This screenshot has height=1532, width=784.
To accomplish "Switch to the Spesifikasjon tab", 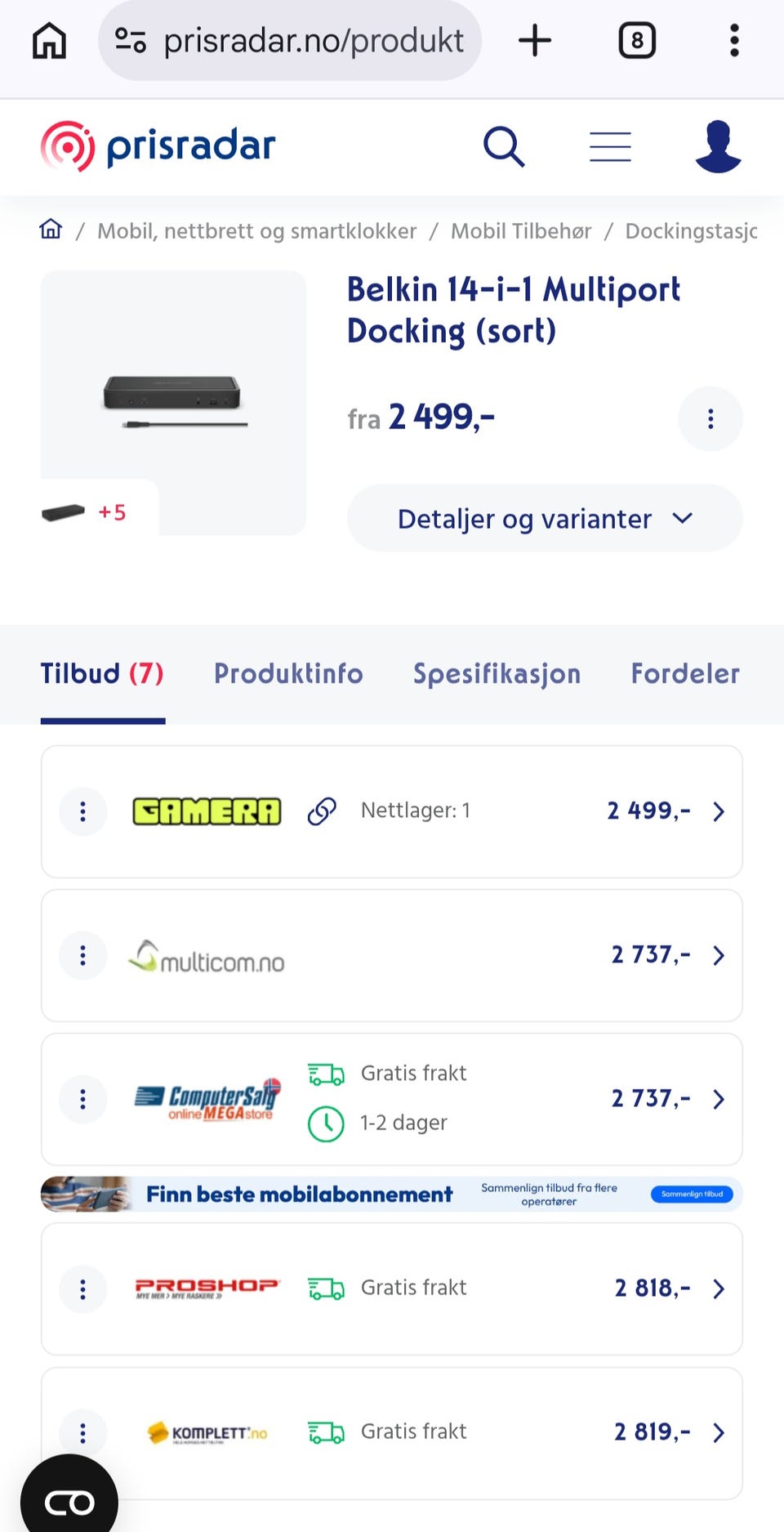I will click(x=497, y=673).
